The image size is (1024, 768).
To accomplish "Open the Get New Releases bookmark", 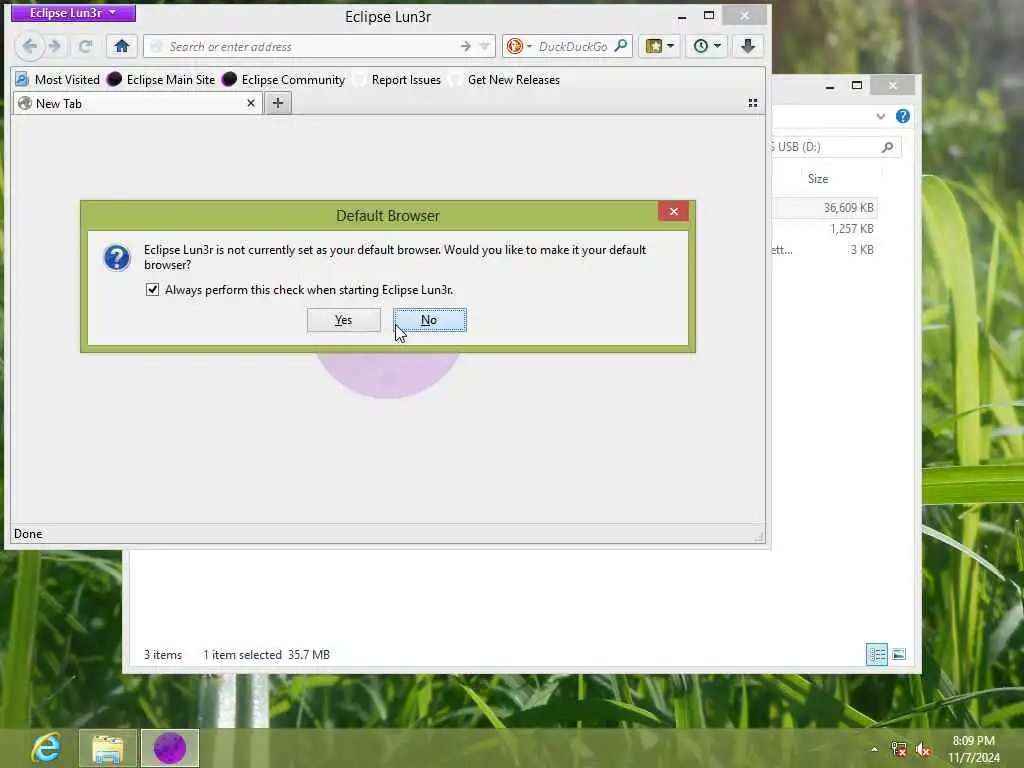I will click(x=505, y=80).
